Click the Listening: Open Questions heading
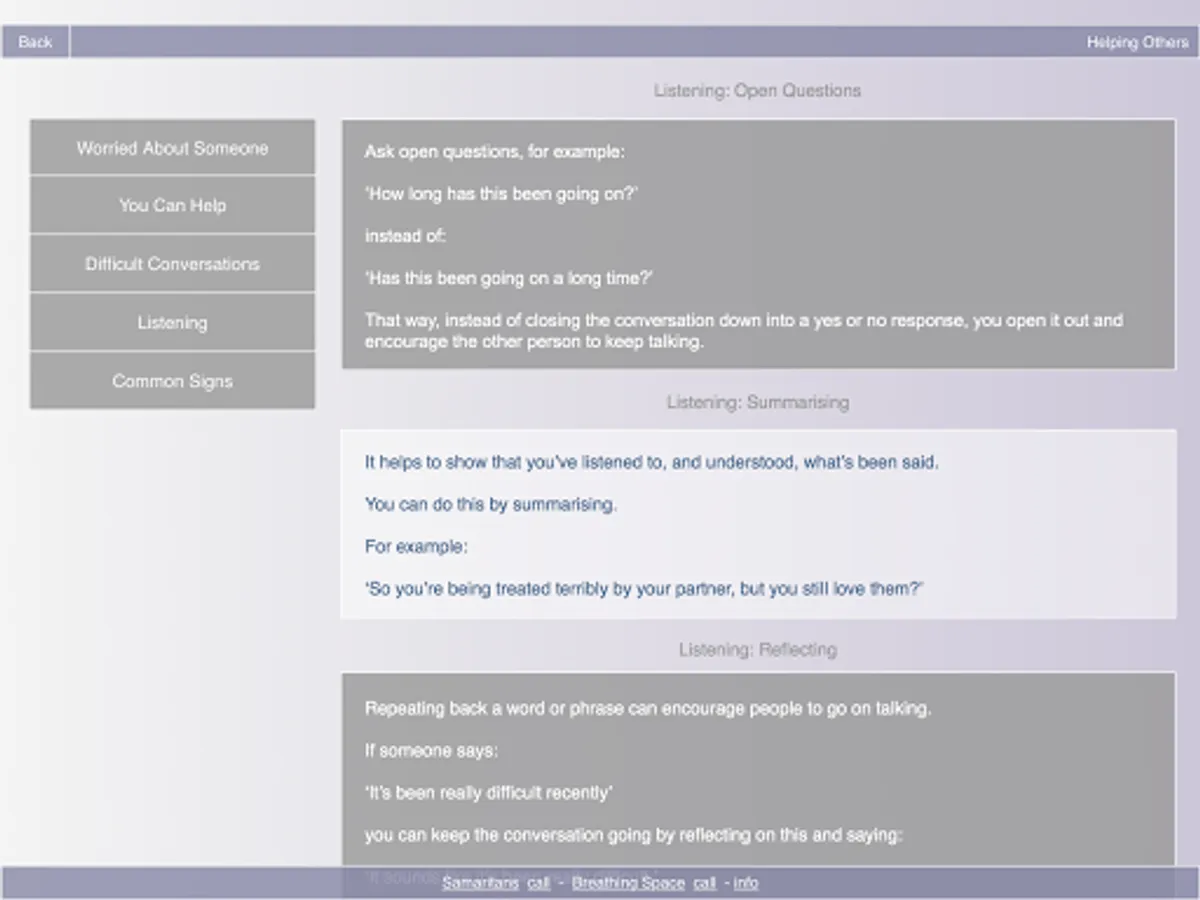The image size is (1200, 900). tap(757, 90)
